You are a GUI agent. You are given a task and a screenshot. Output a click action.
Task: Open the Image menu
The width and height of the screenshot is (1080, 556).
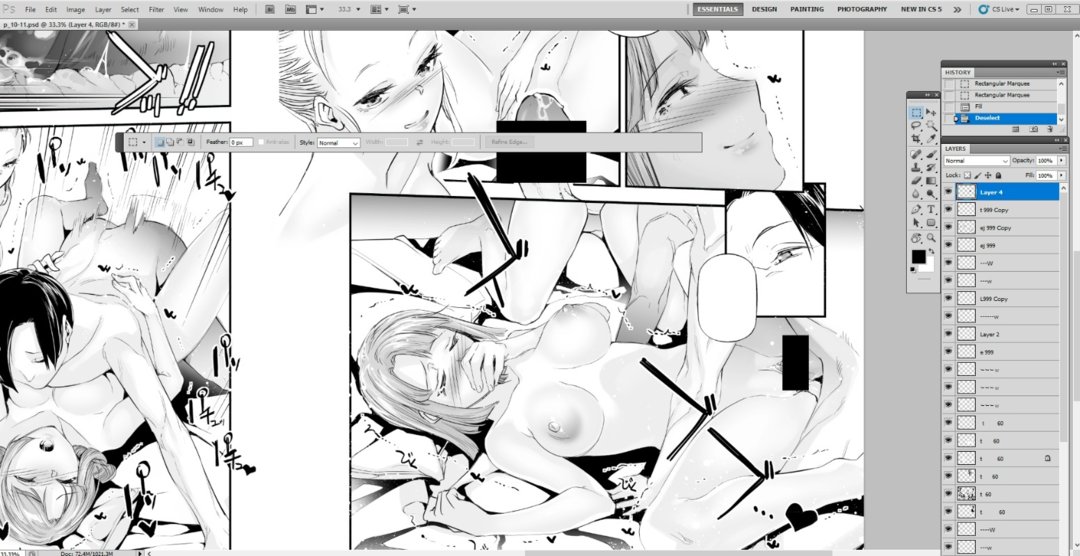click(75, 10)
